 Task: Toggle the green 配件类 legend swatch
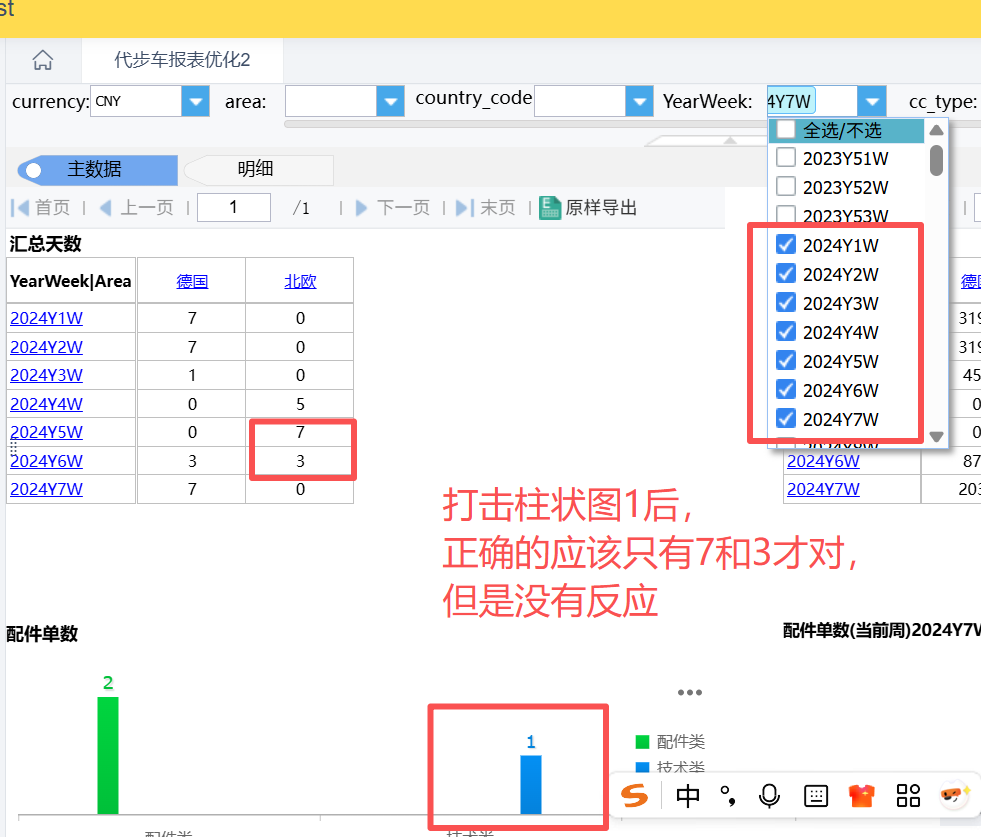tap(642, 742)
